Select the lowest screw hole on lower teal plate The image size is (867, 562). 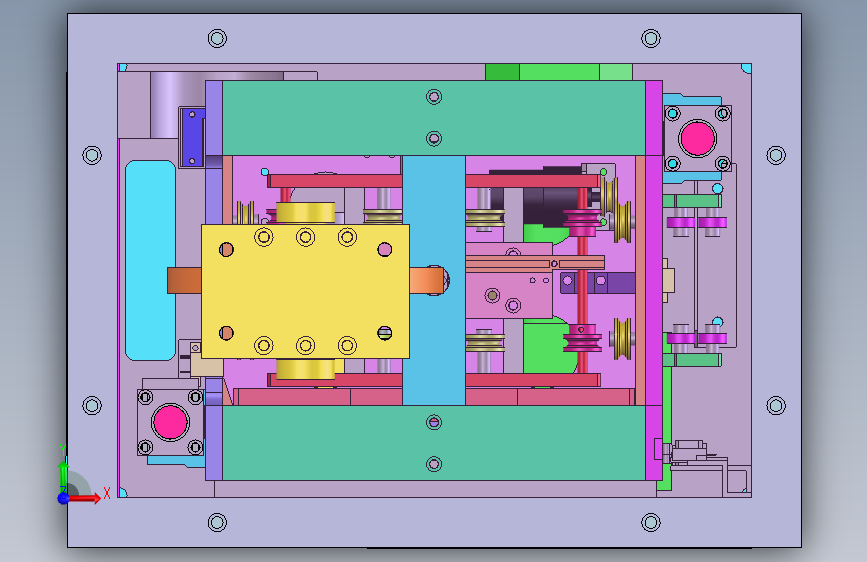click(434, 464)
